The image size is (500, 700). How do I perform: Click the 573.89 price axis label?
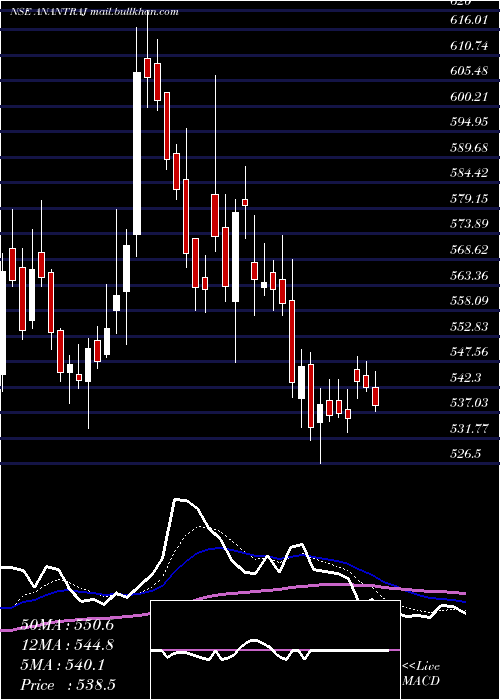point(470,224)
